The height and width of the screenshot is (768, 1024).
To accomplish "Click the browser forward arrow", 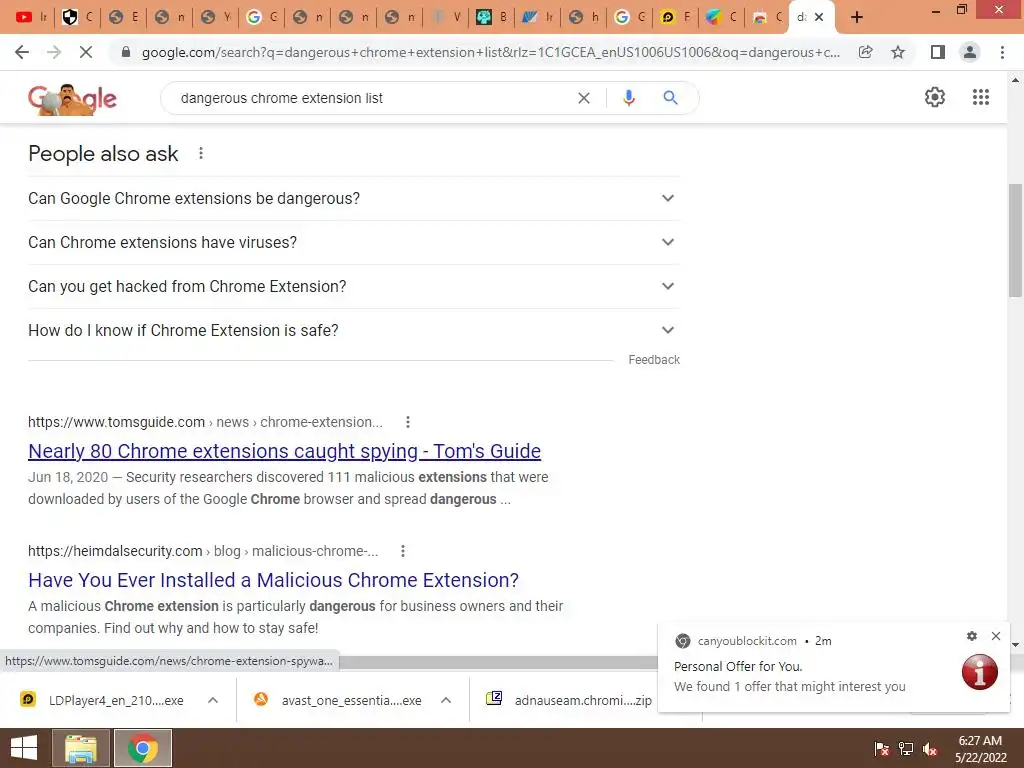I will click(x=54, y=52).
